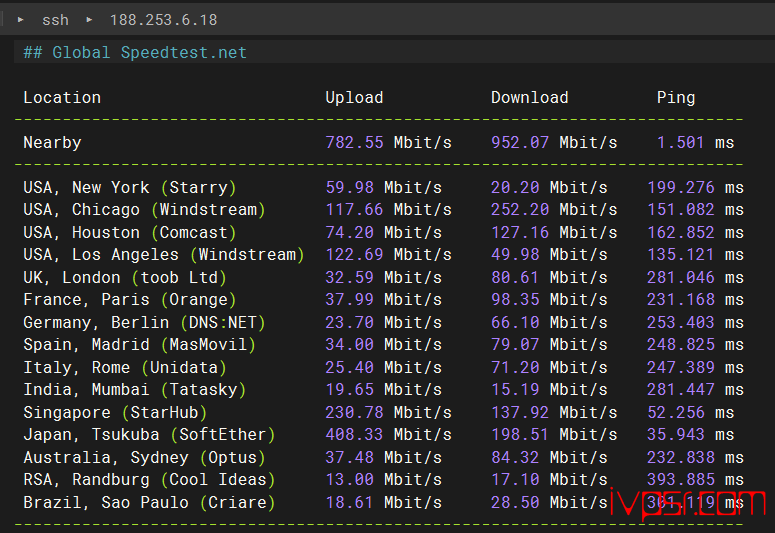Click Paris ping 231.168
The width and height of the screenshot is (775, 533).
681,300
